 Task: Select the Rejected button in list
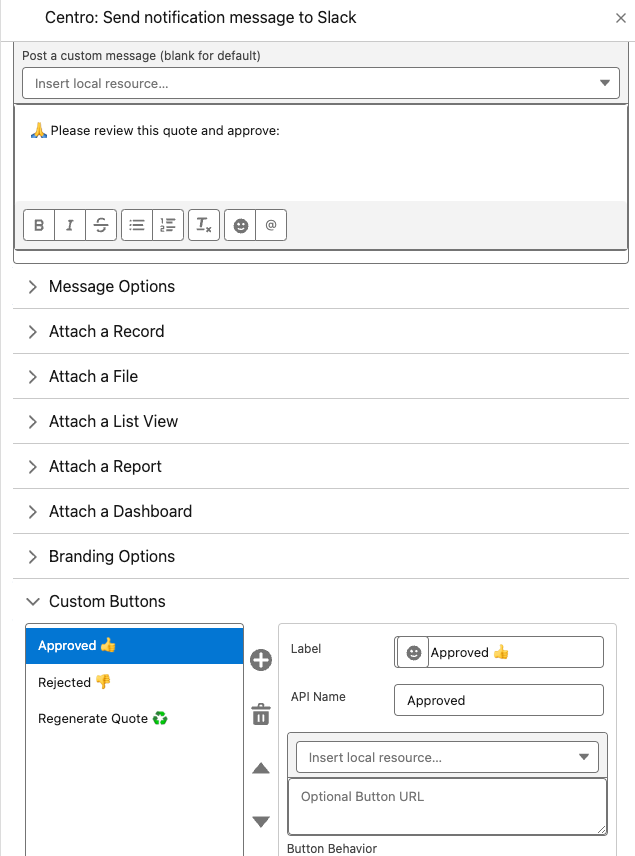pyautogui.click(x=74, y=682)
